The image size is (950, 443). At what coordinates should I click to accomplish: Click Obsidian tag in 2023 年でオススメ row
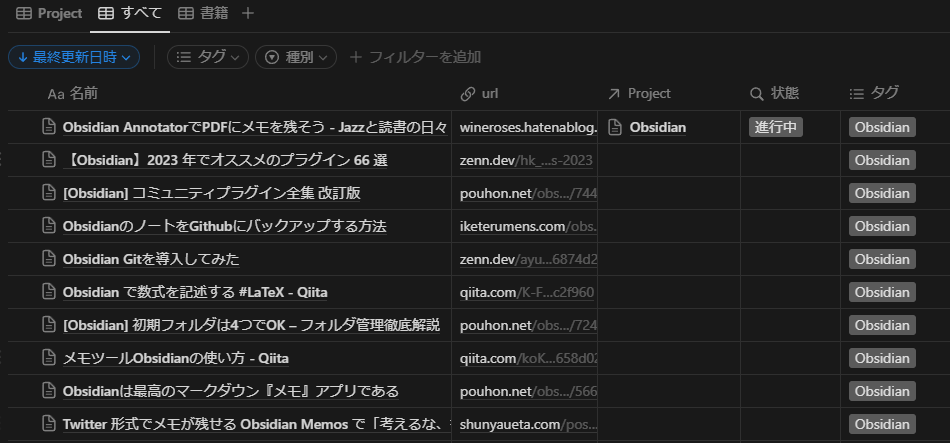[882, 160]
